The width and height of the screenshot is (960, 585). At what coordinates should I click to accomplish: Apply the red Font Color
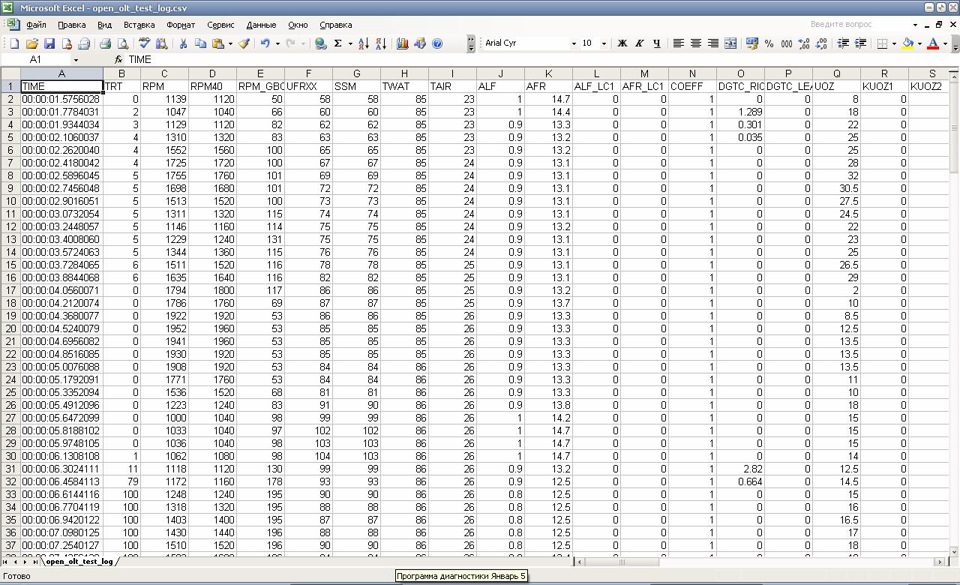pos(933,43)
